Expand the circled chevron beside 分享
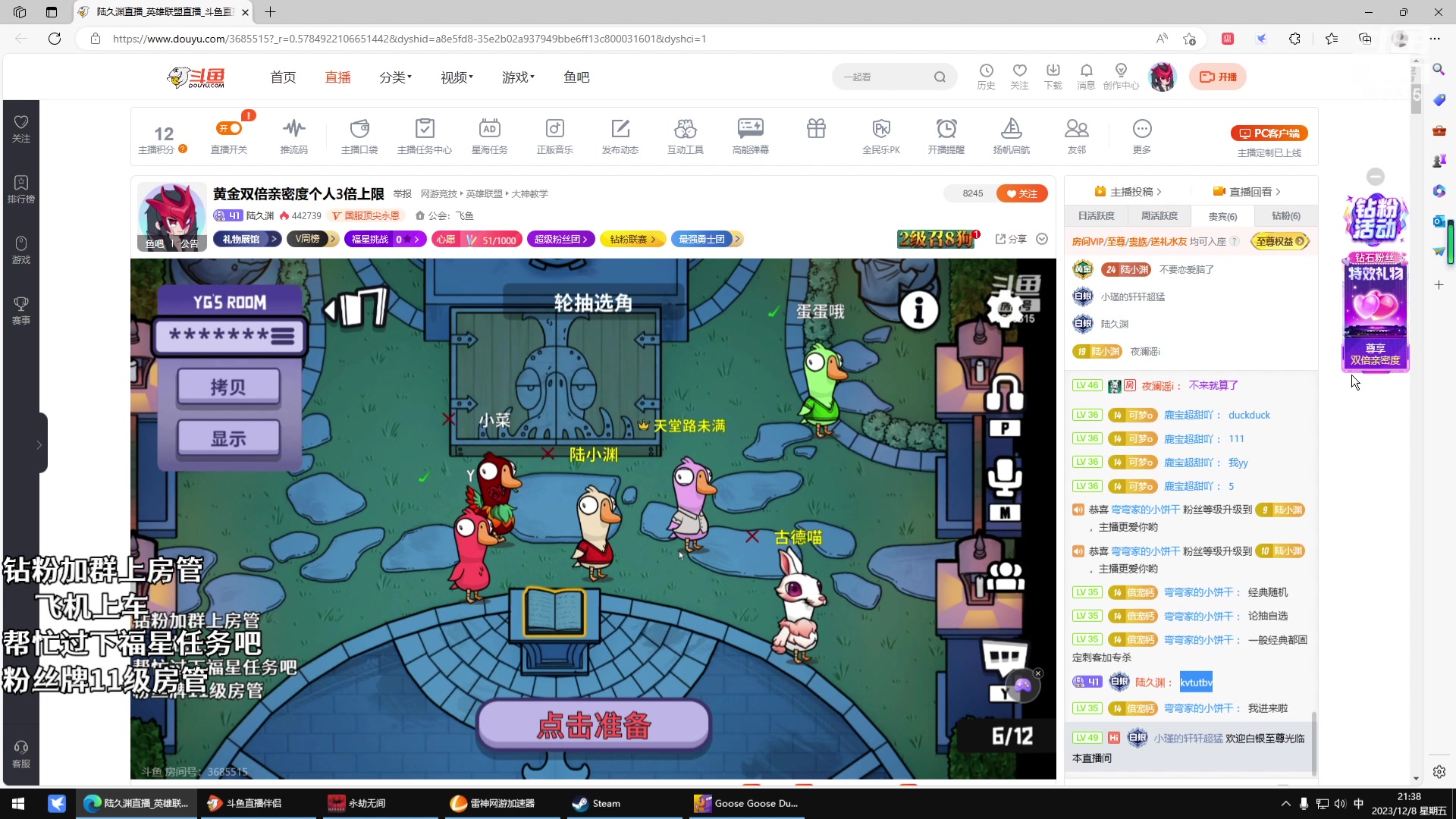 click(x=1042, y=239)
